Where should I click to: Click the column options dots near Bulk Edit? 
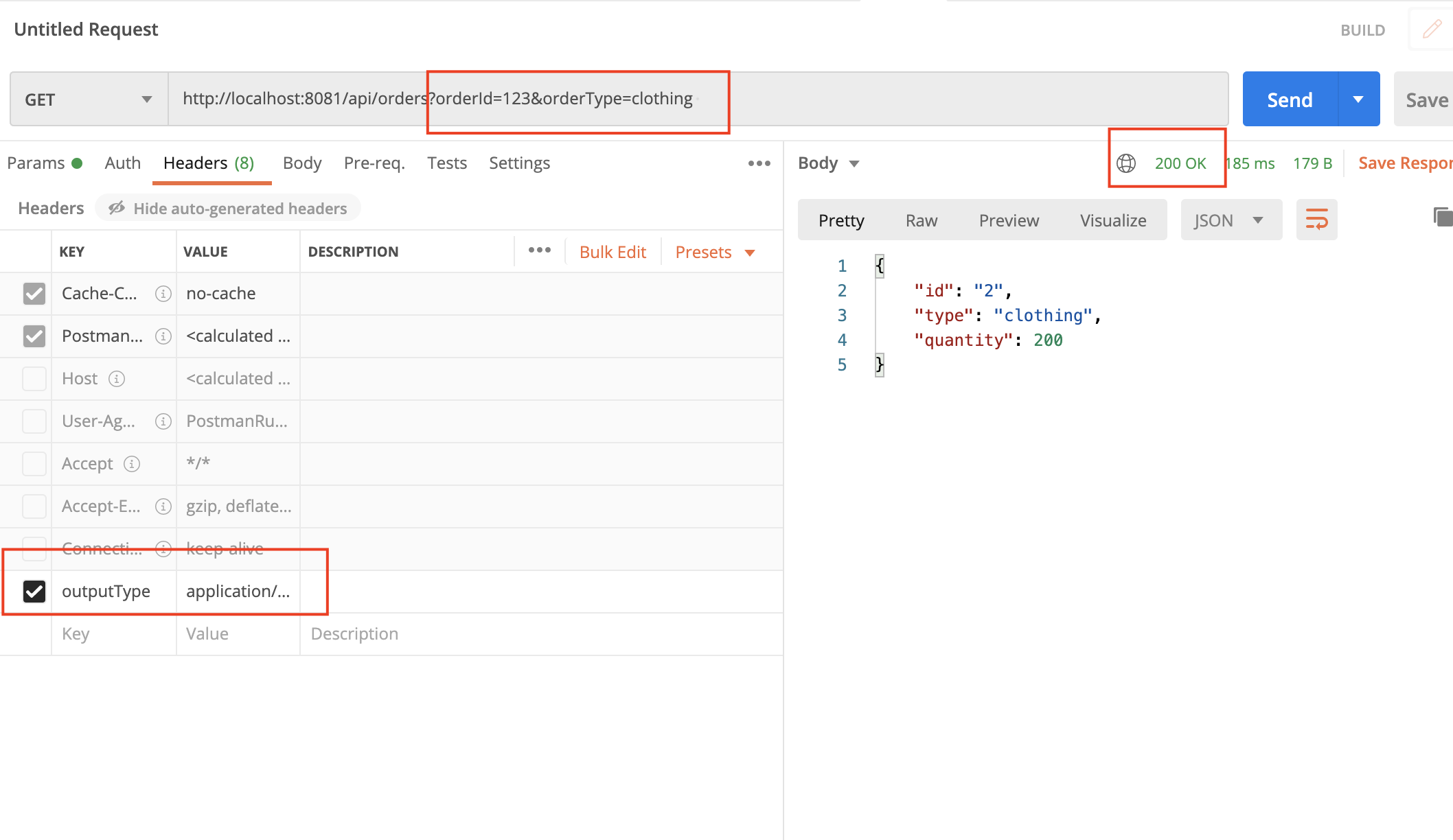[x=539, y=250]
